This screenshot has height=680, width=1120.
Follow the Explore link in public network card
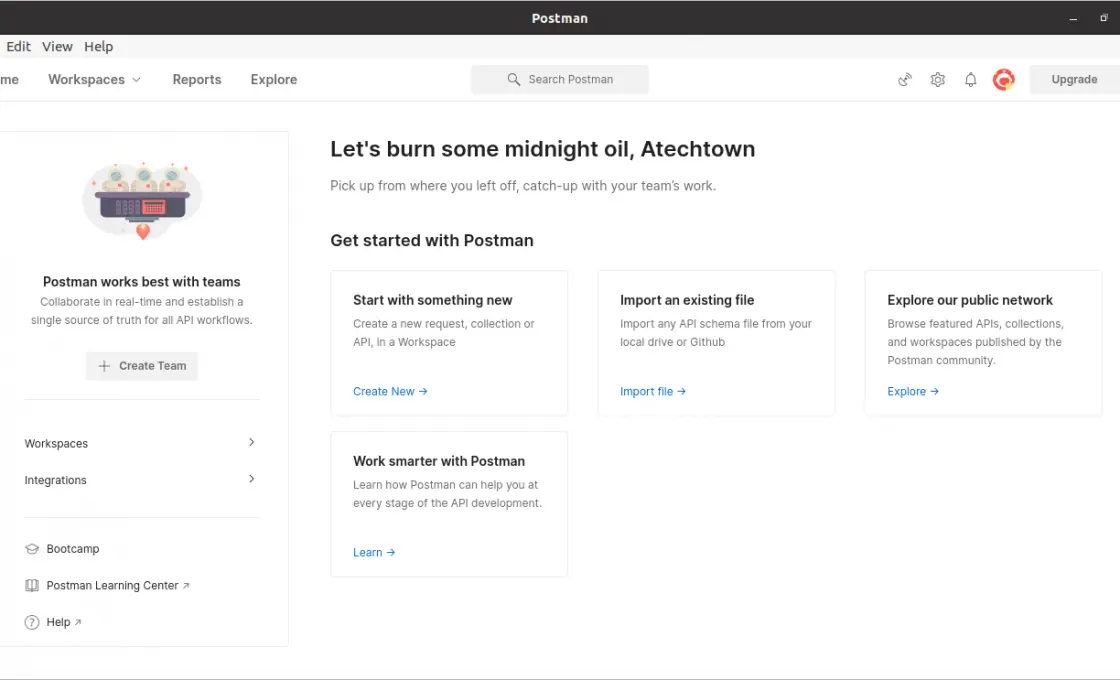[913, 391]
